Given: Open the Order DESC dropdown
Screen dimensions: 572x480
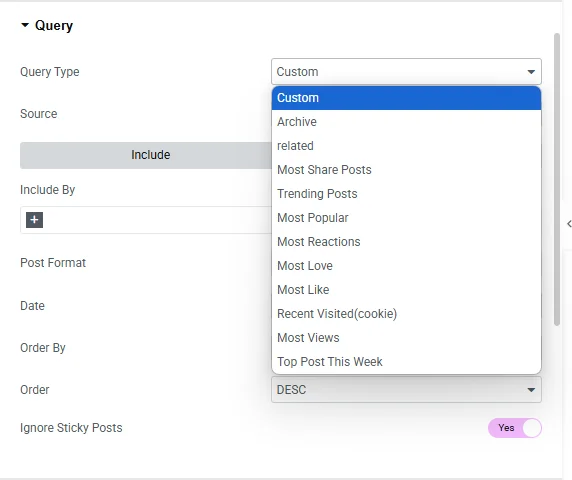Looking at the screenshot, I should click(x=406, y=390).
